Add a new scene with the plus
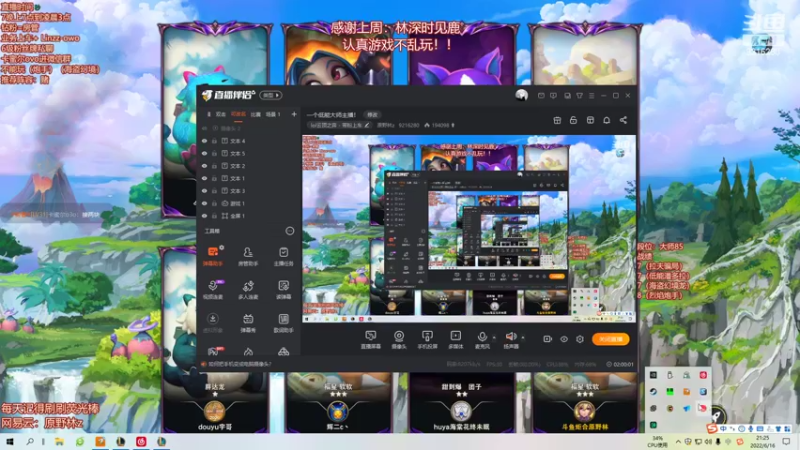 (x=294, y=114)
